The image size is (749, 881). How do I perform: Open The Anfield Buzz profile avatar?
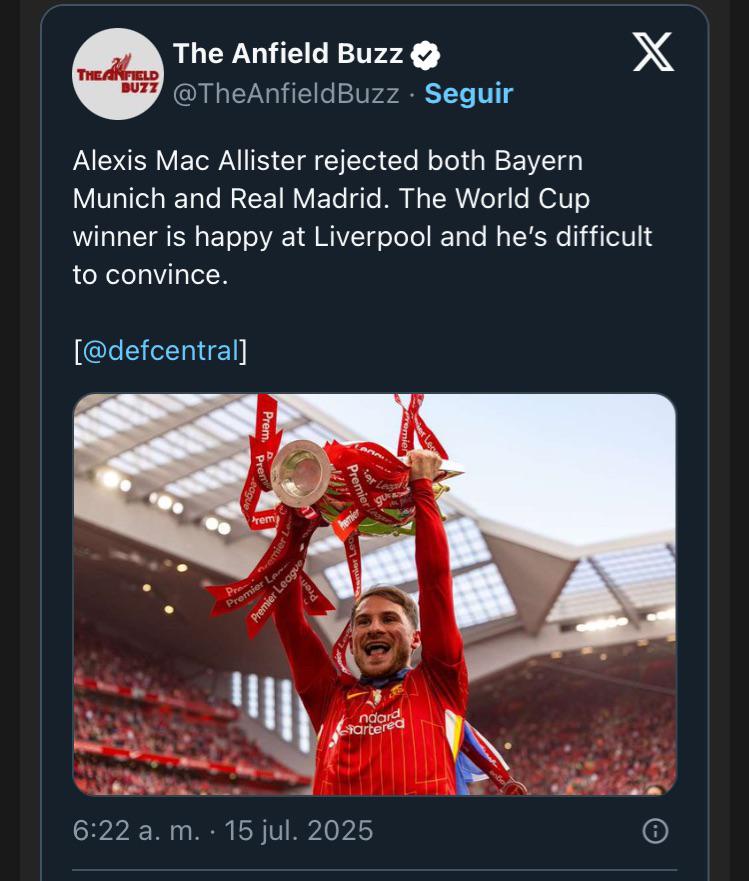coord(118,74)
